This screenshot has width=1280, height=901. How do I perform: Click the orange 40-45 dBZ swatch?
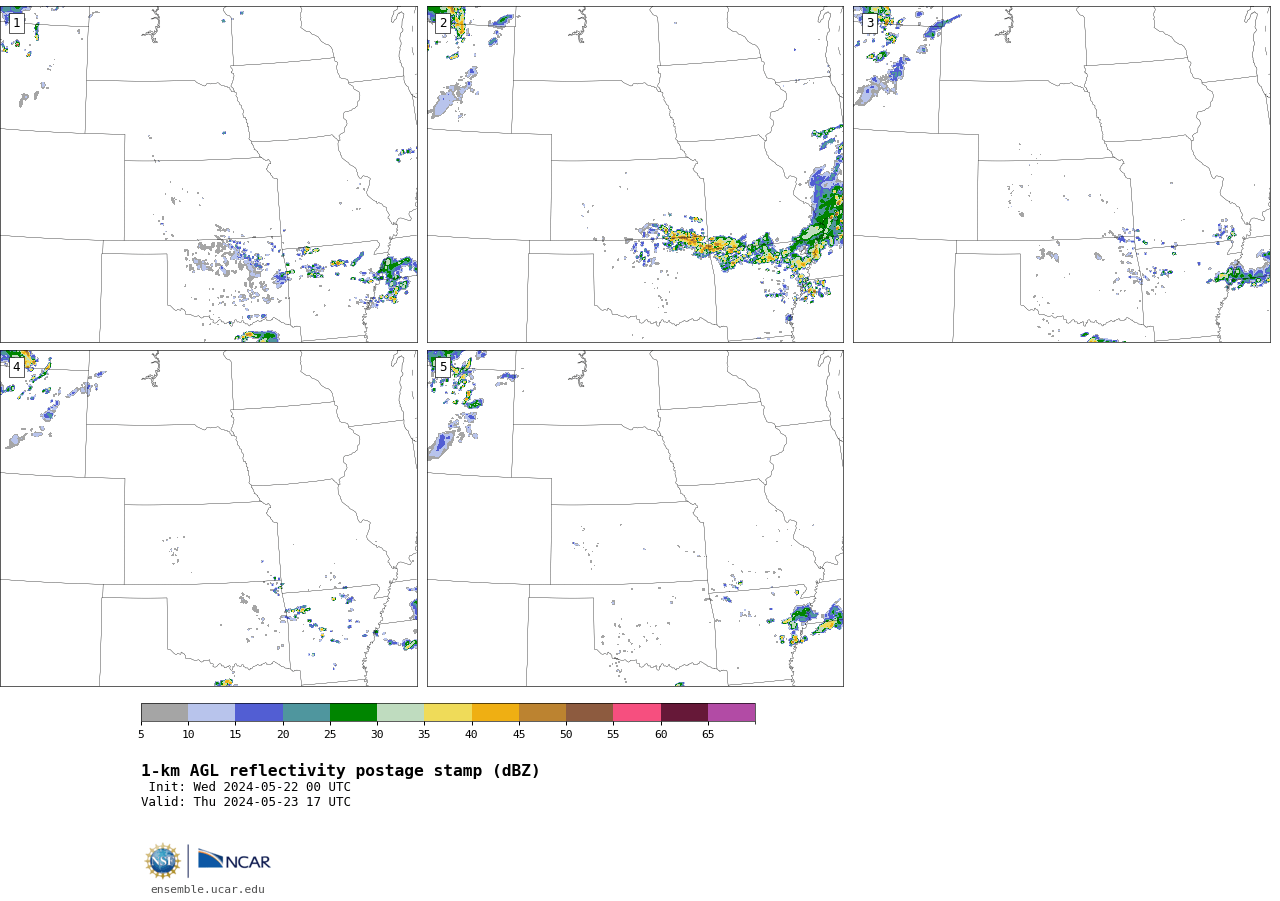(x=495, y=712)
